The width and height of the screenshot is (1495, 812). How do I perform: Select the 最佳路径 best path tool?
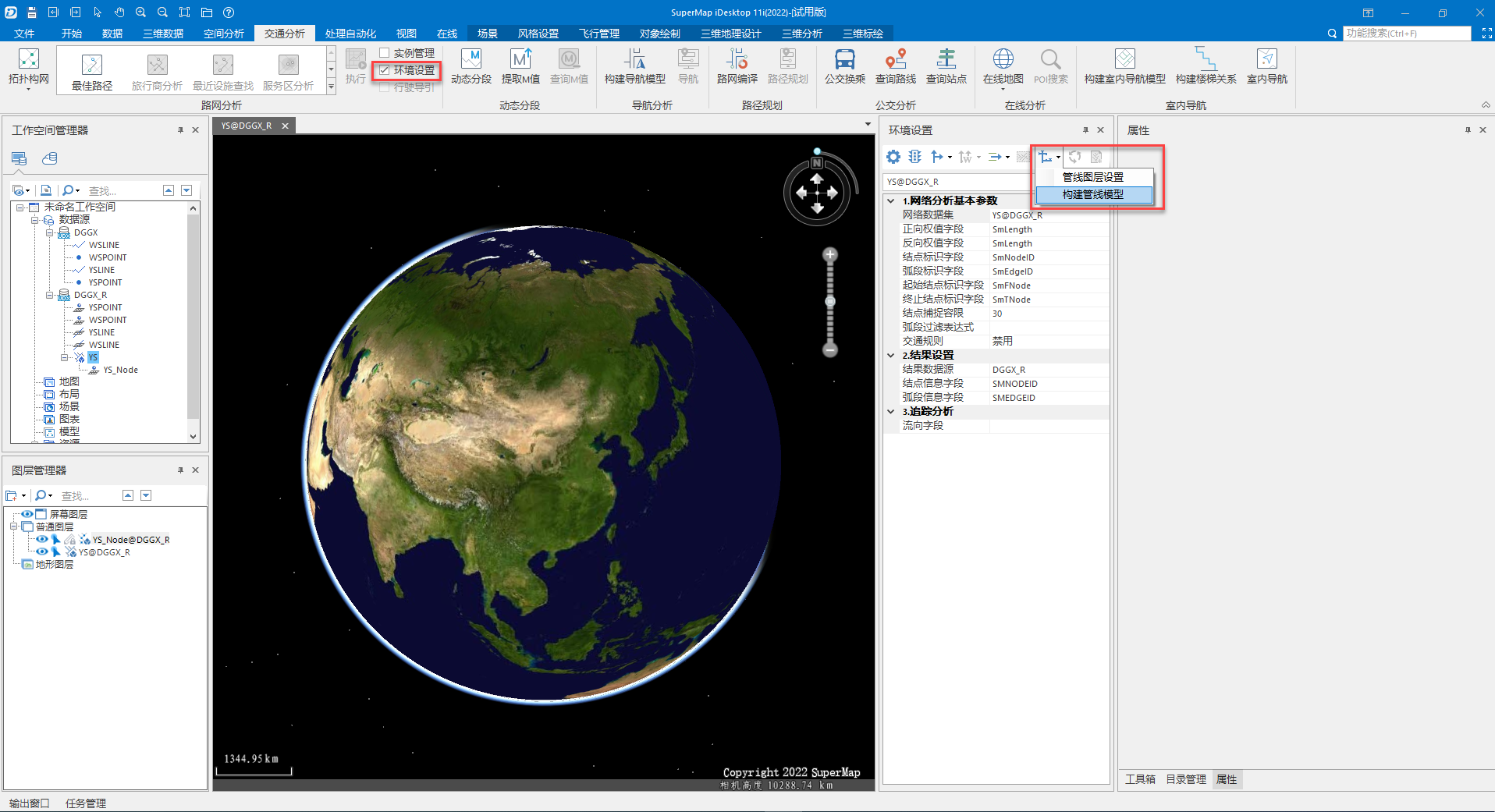tap(92, 66)
